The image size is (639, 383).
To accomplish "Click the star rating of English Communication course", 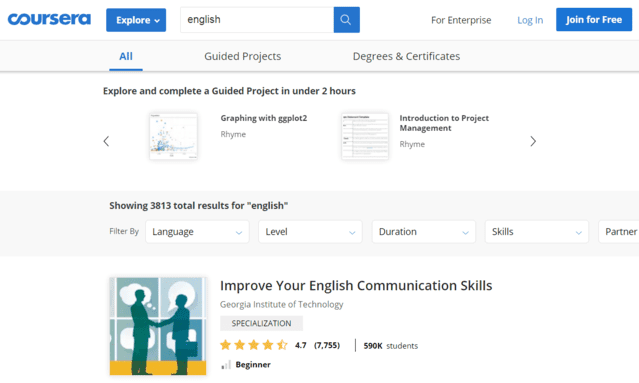I will click(254, 345).
